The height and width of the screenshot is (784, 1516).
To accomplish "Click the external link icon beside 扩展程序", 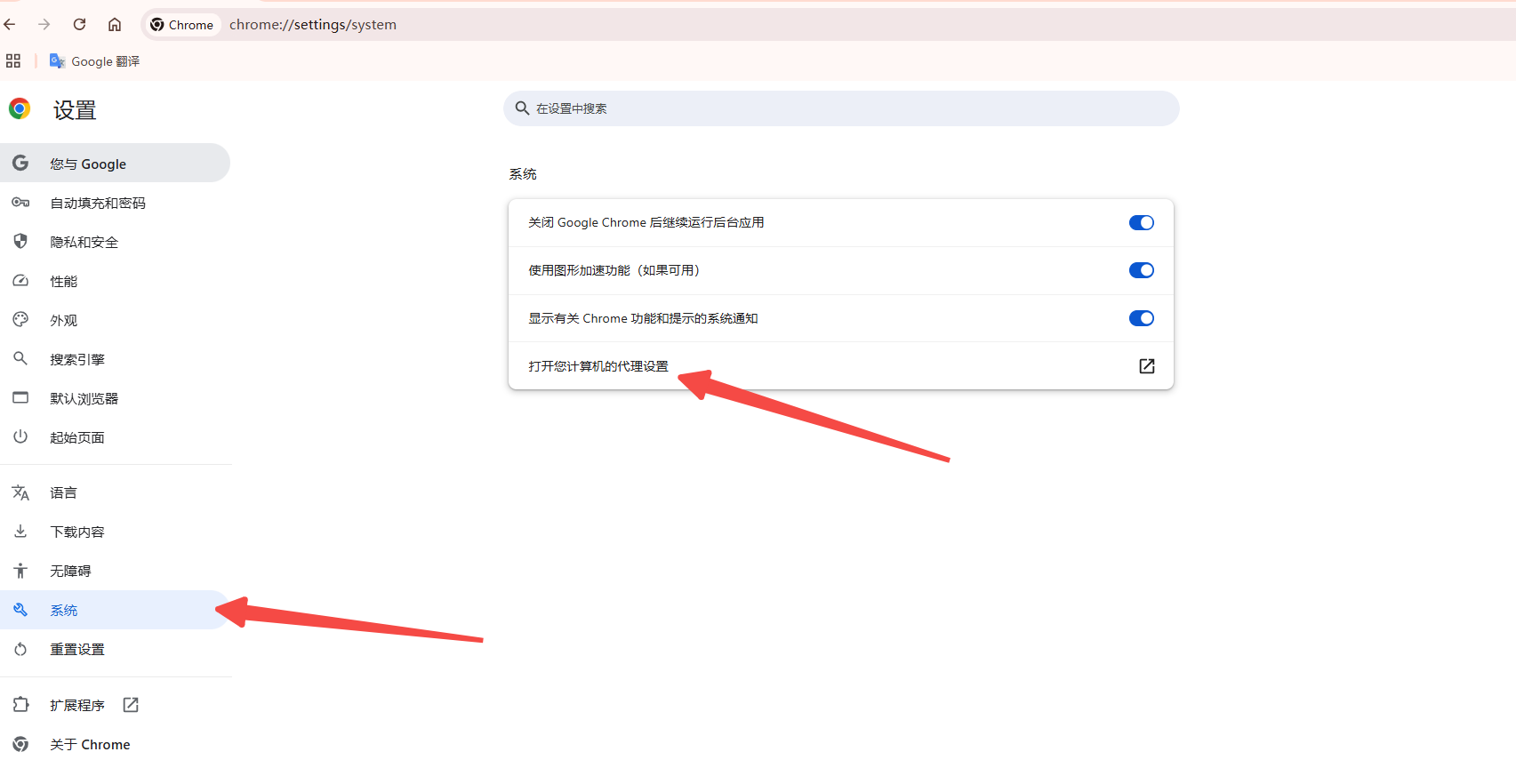I will (131, 705).
